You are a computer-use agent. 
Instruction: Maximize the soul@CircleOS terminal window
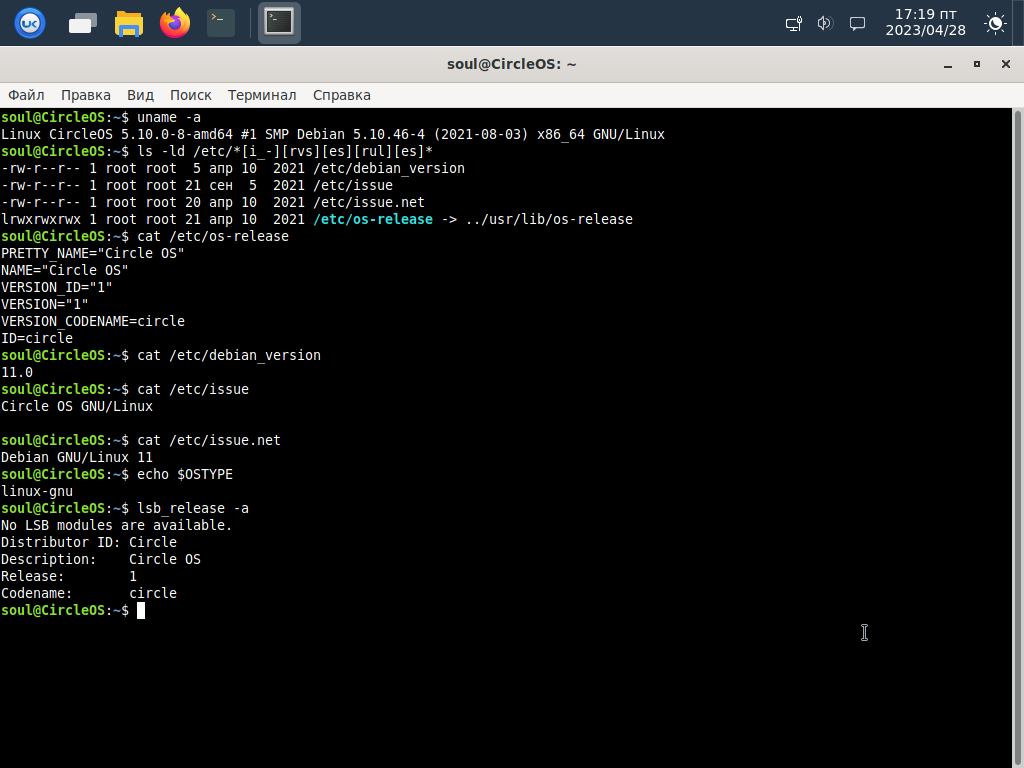[x=977, y=64]
